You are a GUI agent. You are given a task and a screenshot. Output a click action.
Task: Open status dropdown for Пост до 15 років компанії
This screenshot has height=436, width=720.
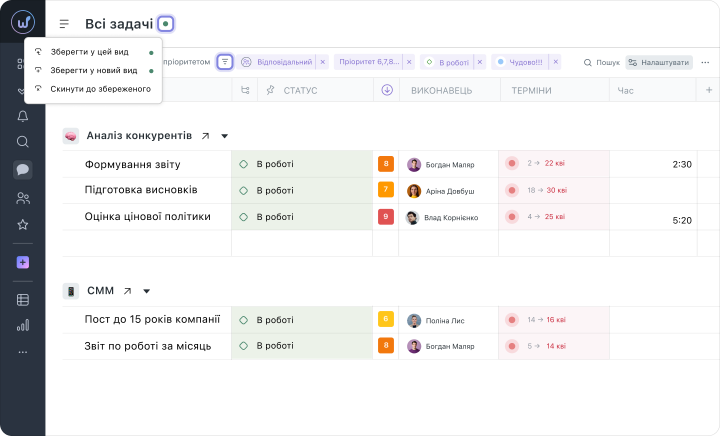coord(302,320)
